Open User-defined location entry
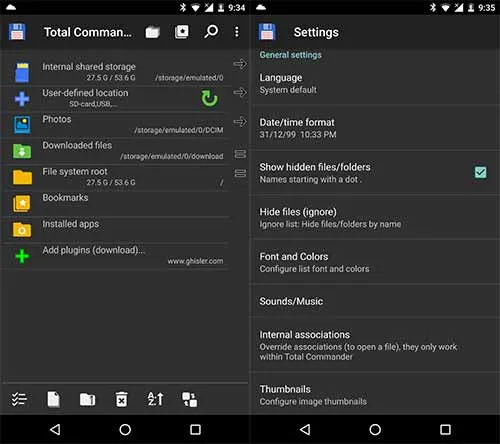 [x=115, y=98]
